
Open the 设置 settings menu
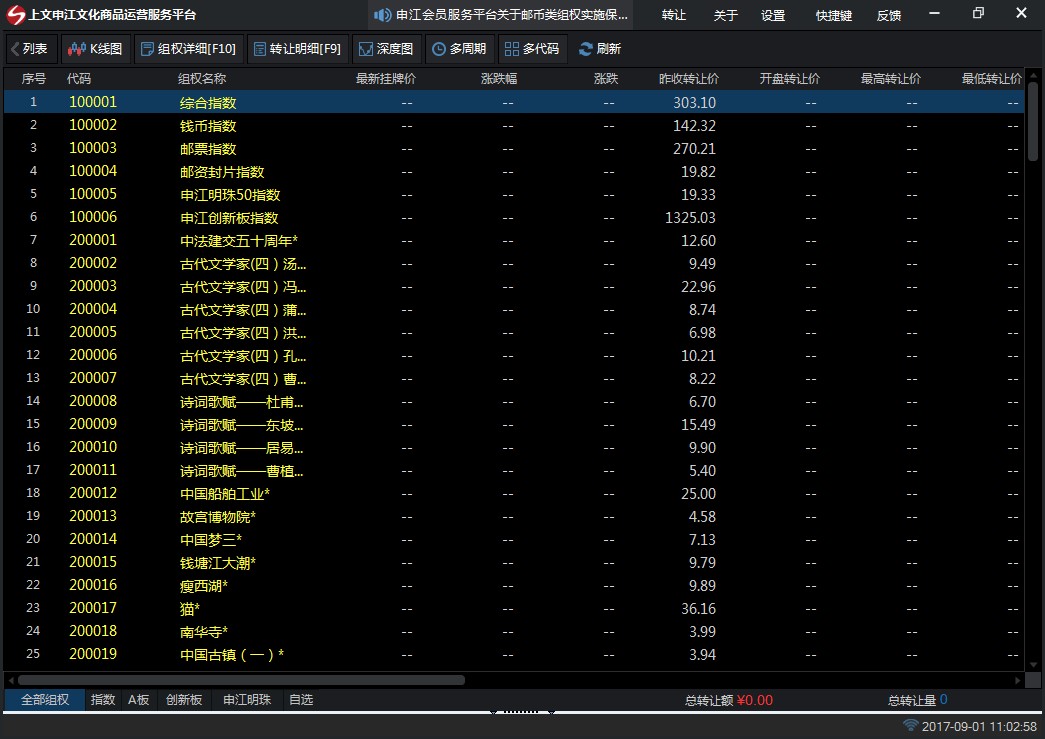point(774,15)
